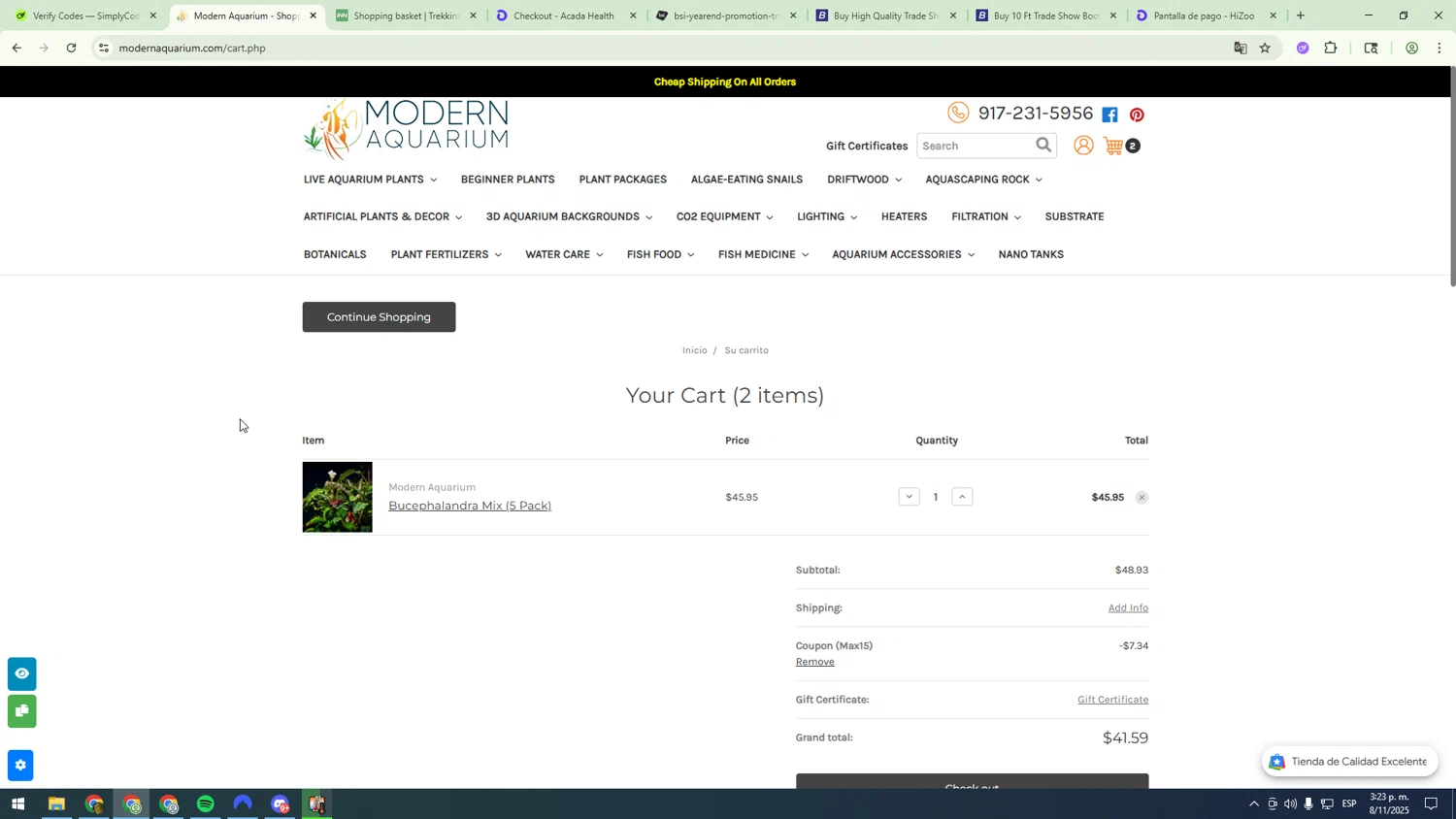
Task: Switch to Checkout Acada Health tab
Action: [x=563, y=16]
